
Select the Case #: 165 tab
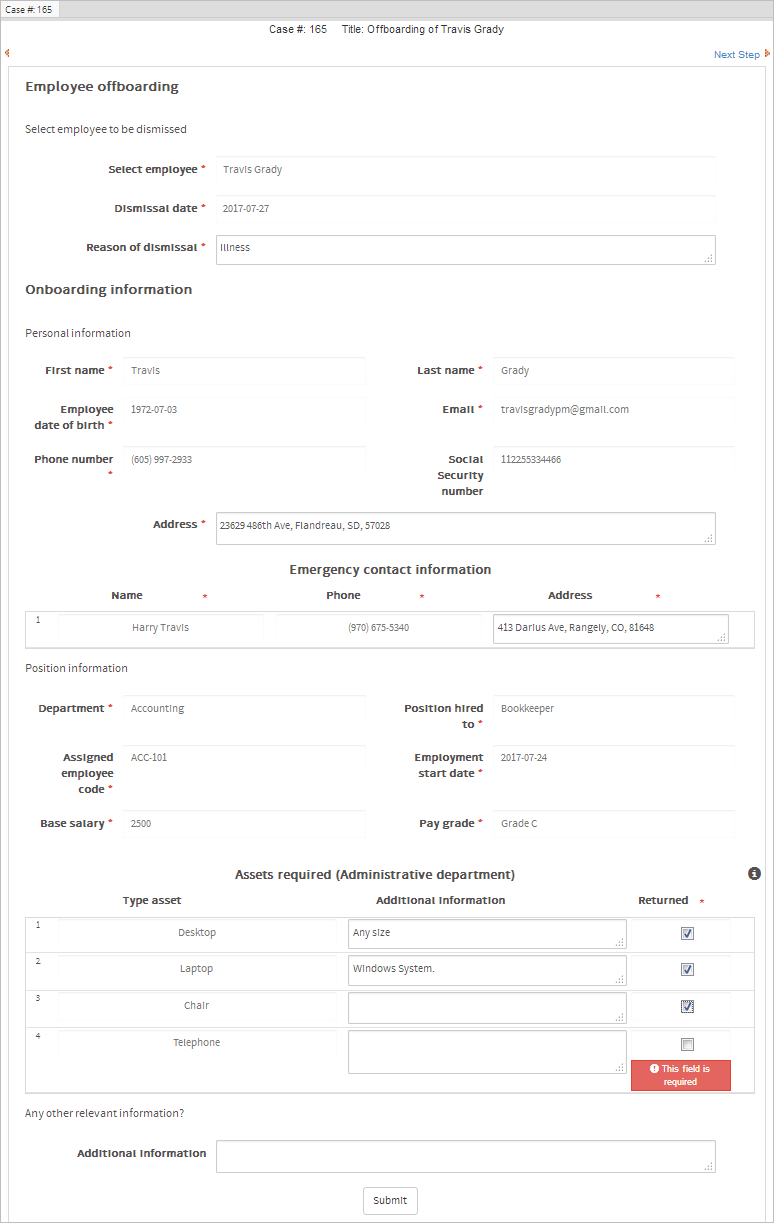30,9
